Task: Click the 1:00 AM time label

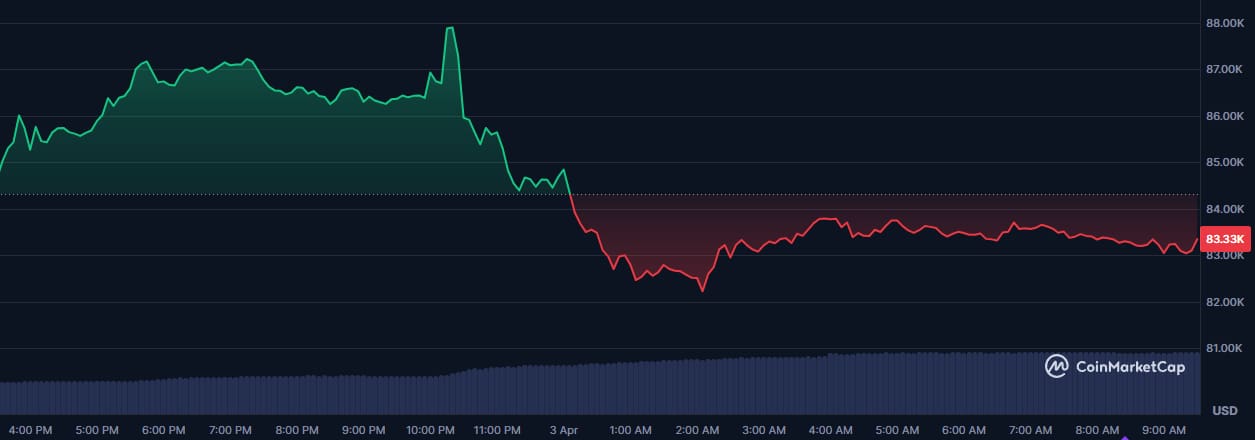Action: tap(631, 430)
